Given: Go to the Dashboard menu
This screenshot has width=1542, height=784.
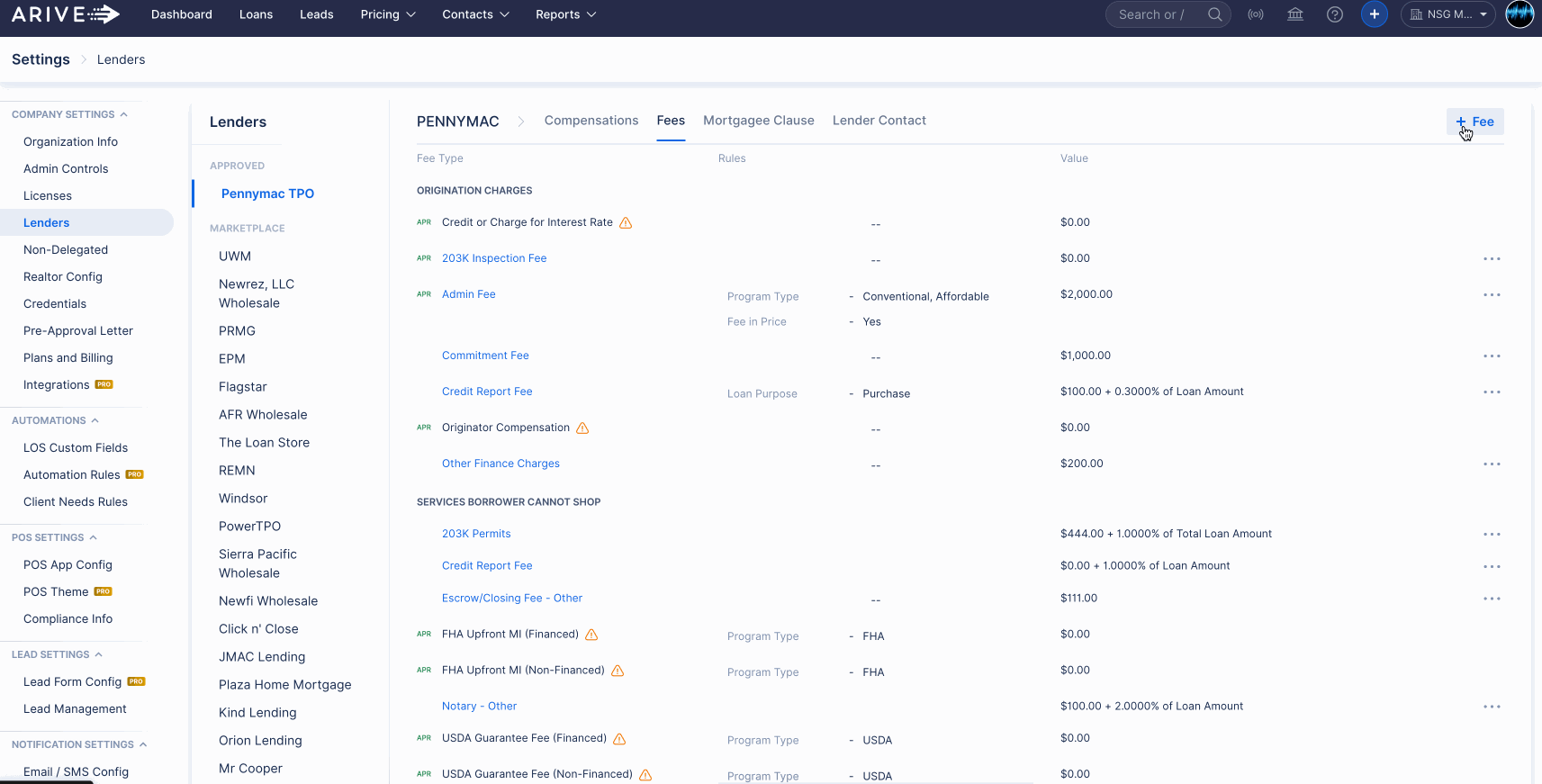Looking at the screenshot, I should click(182, 14).
